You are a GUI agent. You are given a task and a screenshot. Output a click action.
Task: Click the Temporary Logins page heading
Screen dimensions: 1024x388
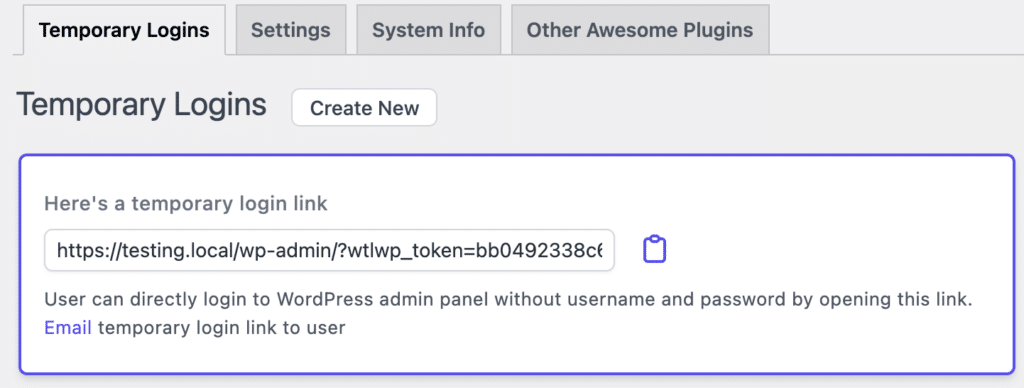tap(141, 105)
